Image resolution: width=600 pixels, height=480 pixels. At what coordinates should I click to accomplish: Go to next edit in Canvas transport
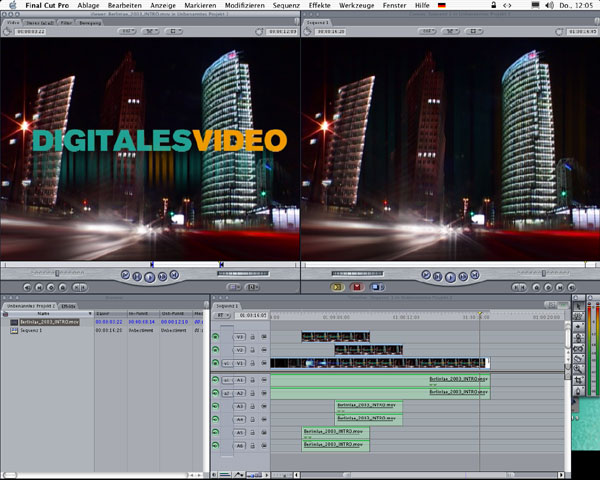tap(475, 274)
